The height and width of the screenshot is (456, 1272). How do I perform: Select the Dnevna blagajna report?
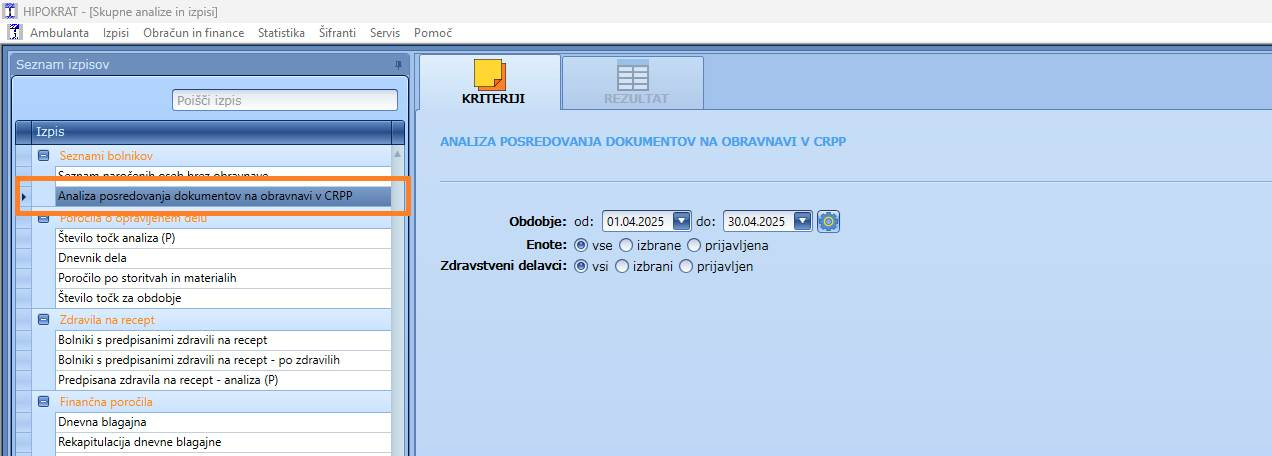[102, 422]
